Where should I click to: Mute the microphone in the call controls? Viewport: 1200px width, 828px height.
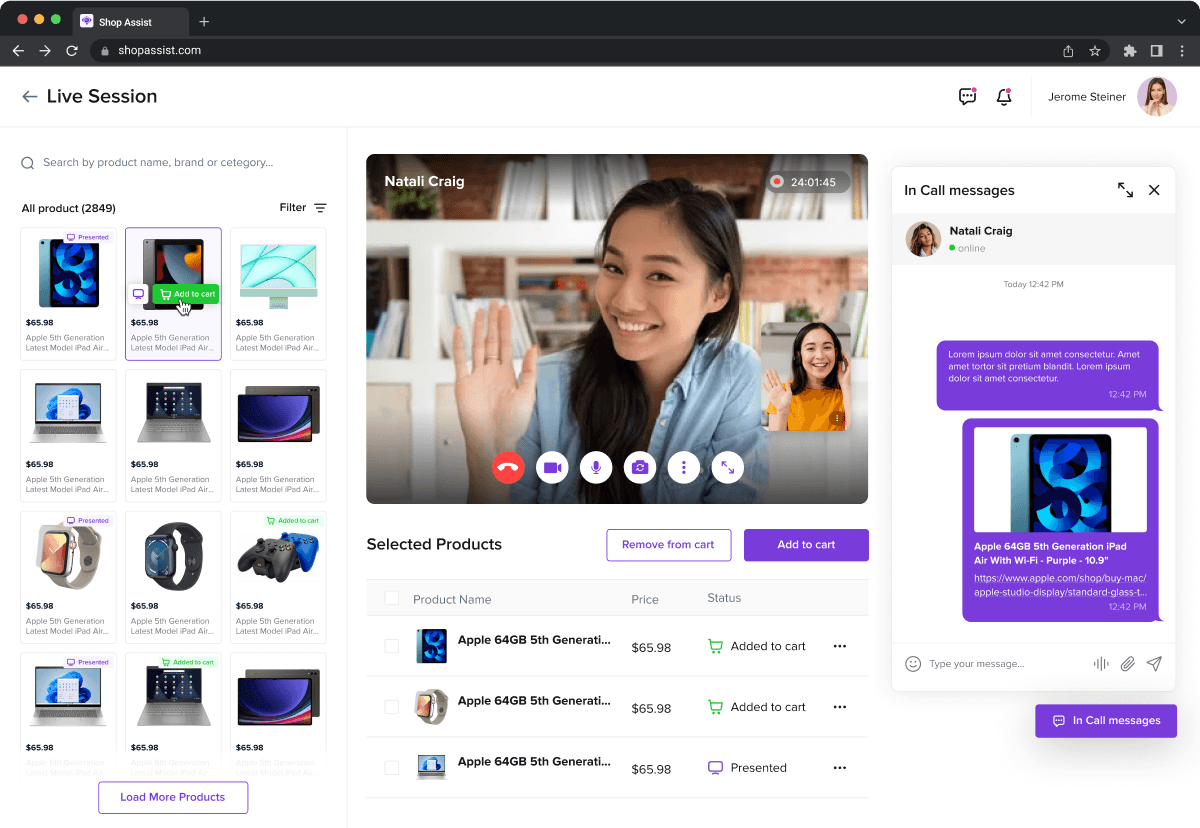point(596,467)
